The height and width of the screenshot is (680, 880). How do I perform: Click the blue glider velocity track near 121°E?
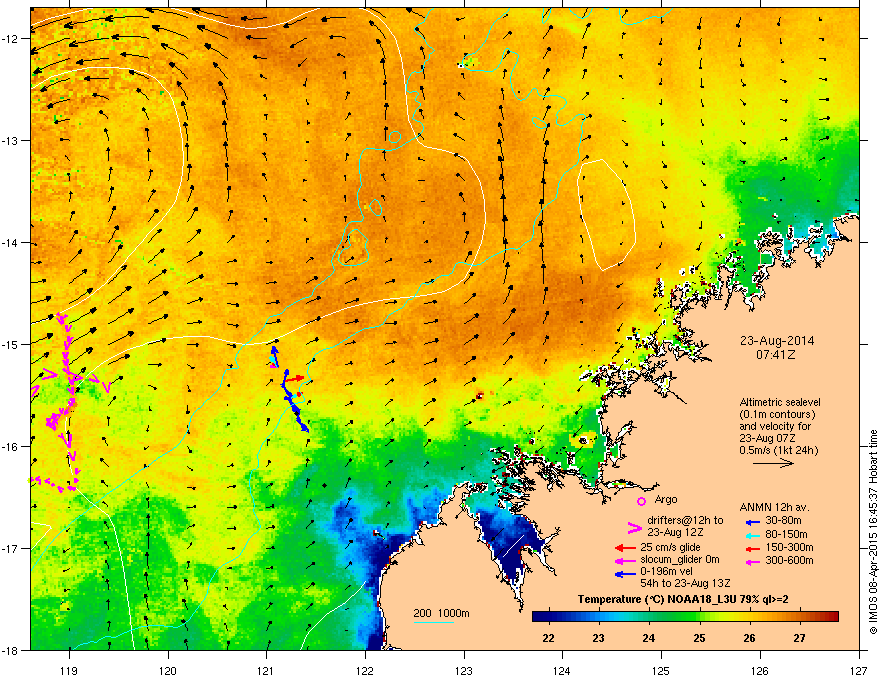pos(295,401)
